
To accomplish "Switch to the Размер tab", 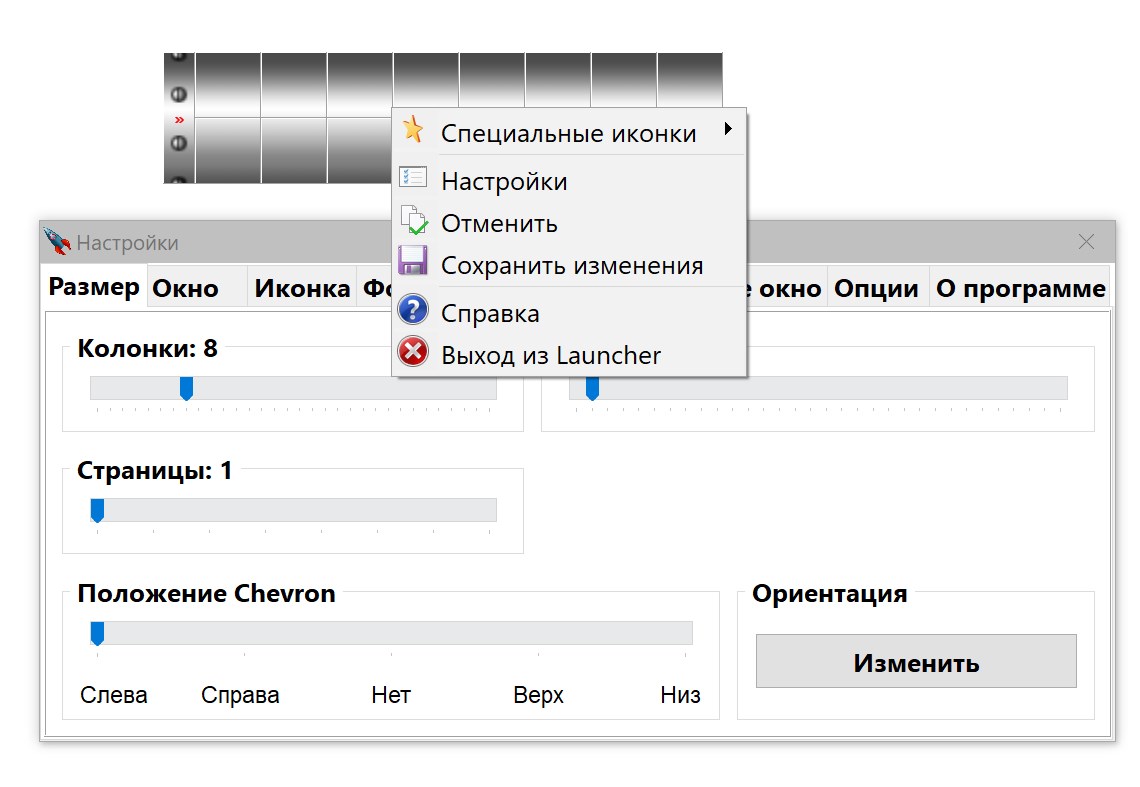I will tap(93, 287).
